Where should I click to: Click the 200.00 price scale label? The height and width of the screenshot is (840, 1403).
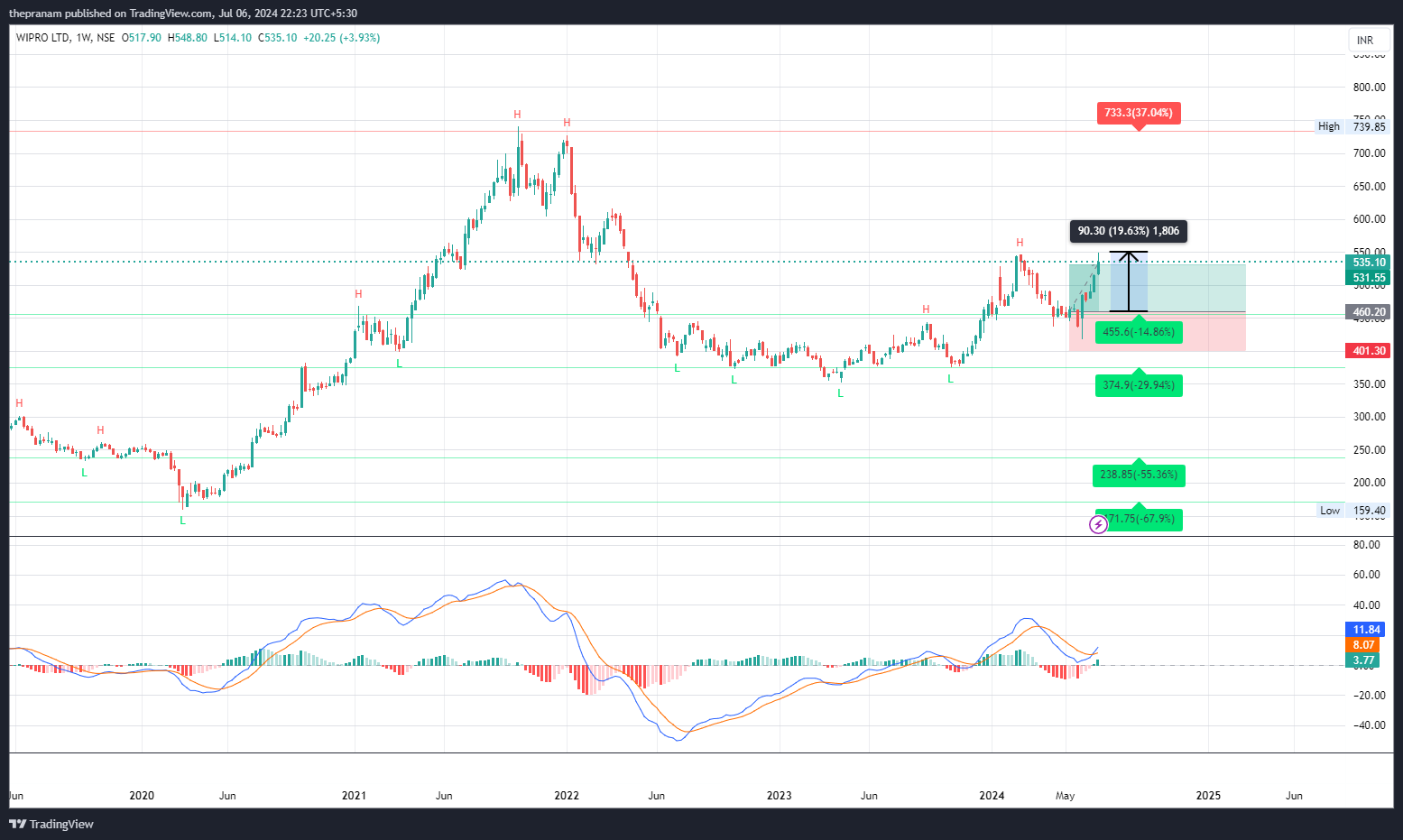(x=1369, y=483)
